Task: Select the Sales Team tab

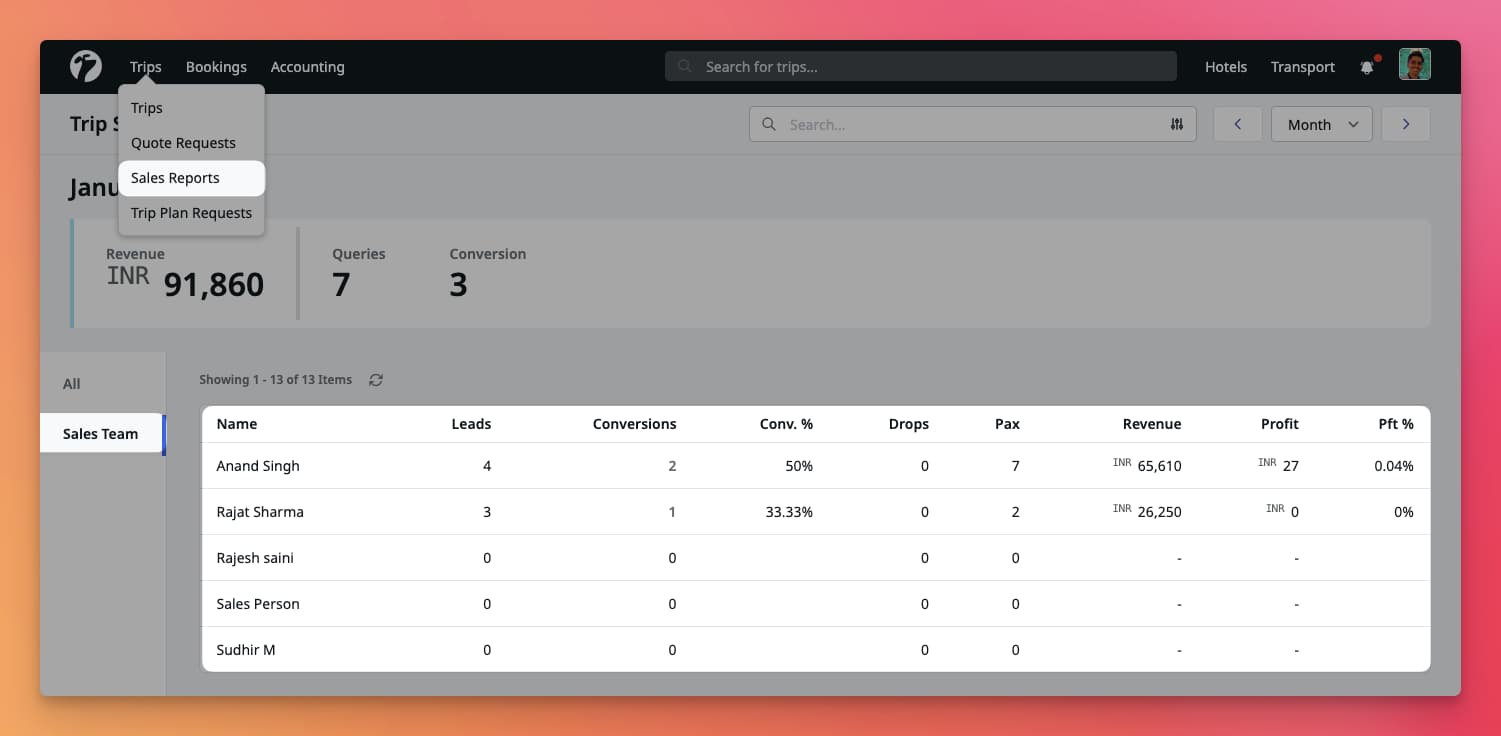Action: [x=100, y=433]
